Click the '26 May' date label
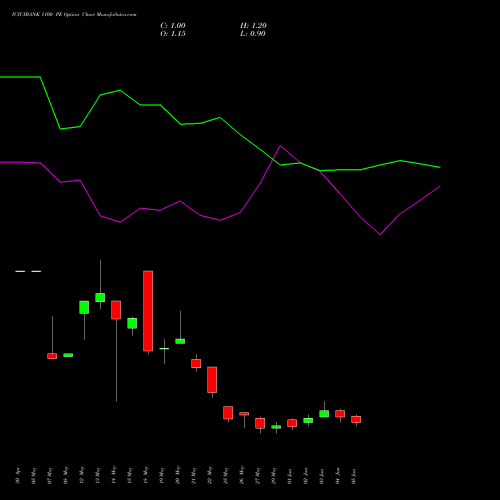This screenshot has height=500, width=500. tap(242, 475)
